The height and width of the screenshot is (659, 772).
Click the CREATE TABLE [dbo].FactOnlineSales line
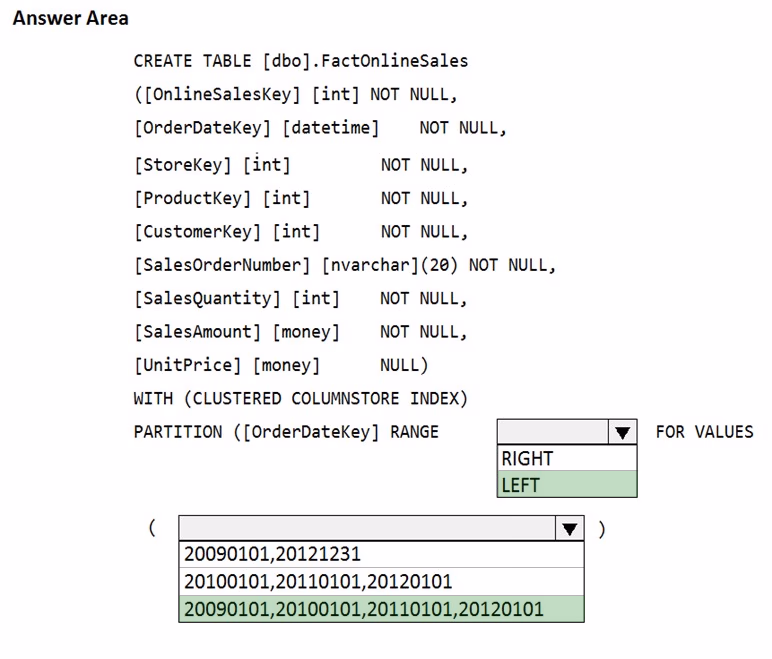point(301,61)
